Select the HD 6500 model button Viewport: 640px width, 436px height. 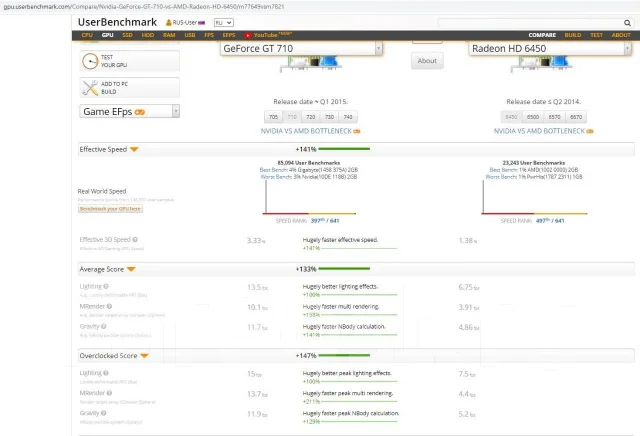pos(533,117)
